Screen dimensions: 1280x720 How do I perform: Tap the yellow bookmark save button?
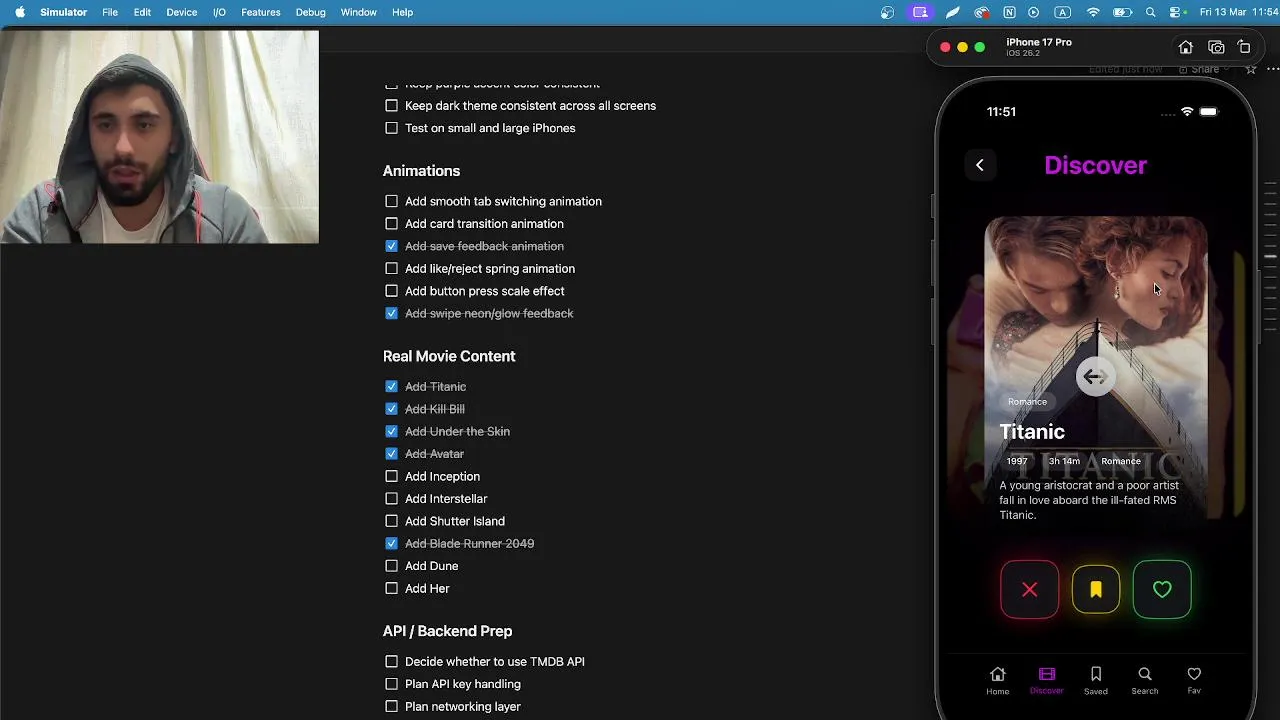tap(1096, 590)
